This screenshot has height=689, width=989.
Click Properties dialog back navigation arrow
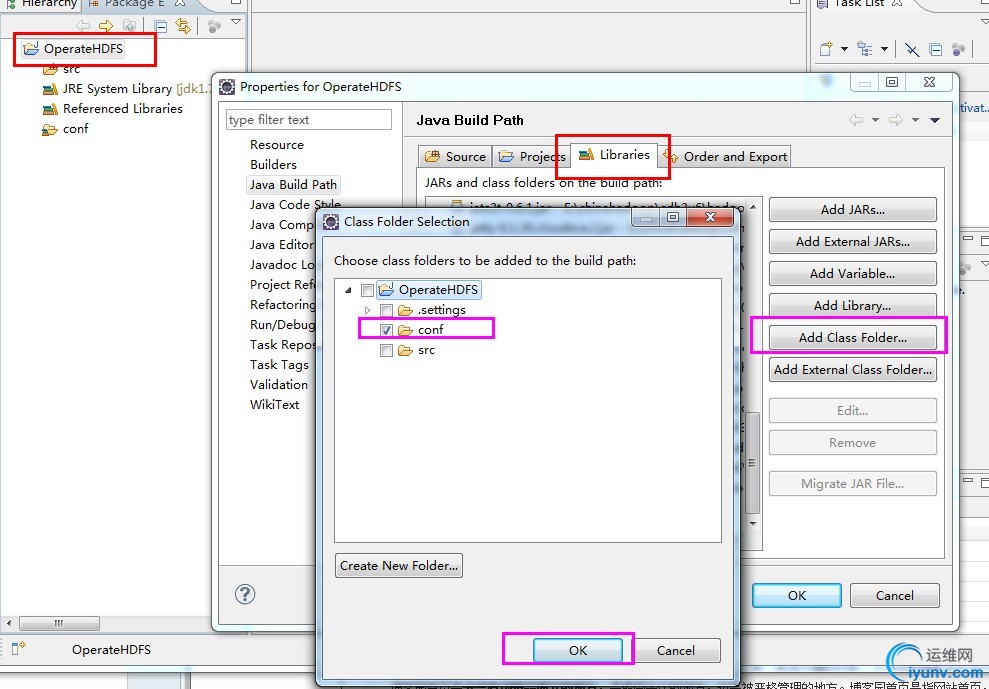coord(855,120)
